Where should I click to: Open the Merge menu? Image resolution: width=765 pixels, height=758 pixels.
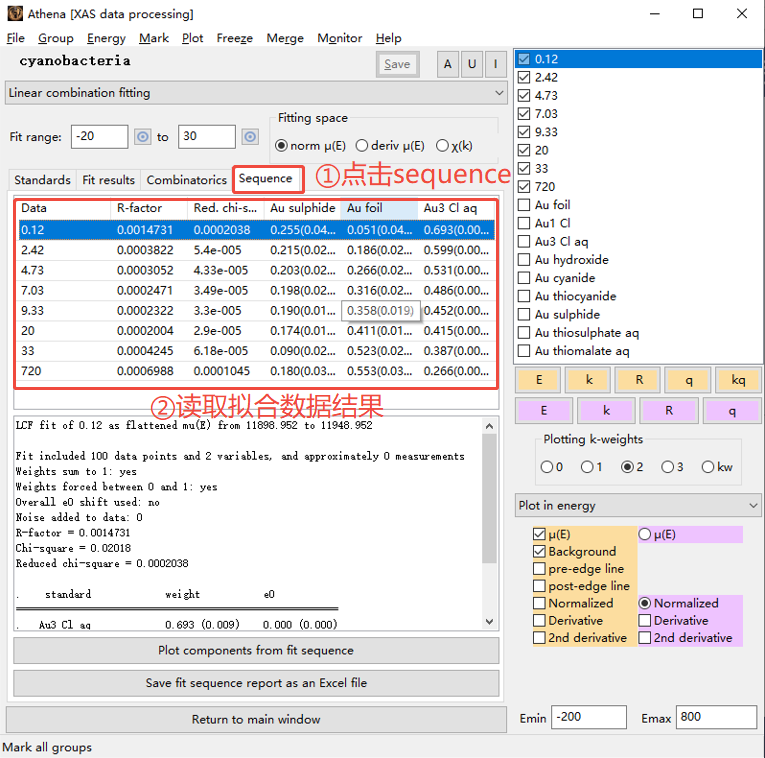(x=285, y=38)
